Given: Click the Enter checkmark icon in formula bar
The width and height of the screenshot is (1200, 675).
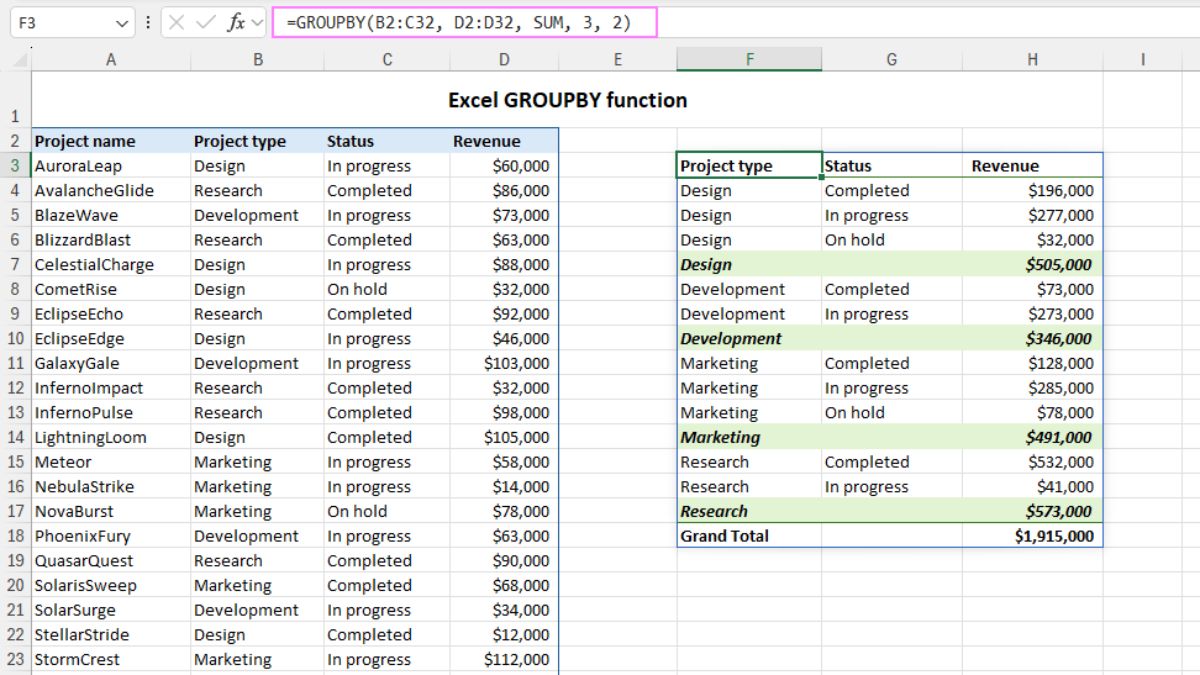Looking at the screenshot, I should [x=205, y=22].
